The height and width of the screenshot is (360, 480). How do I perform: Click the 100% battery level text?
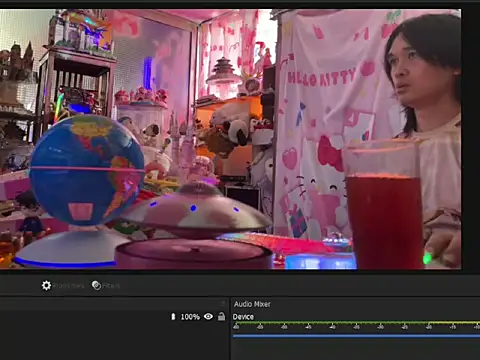[190, 317]
